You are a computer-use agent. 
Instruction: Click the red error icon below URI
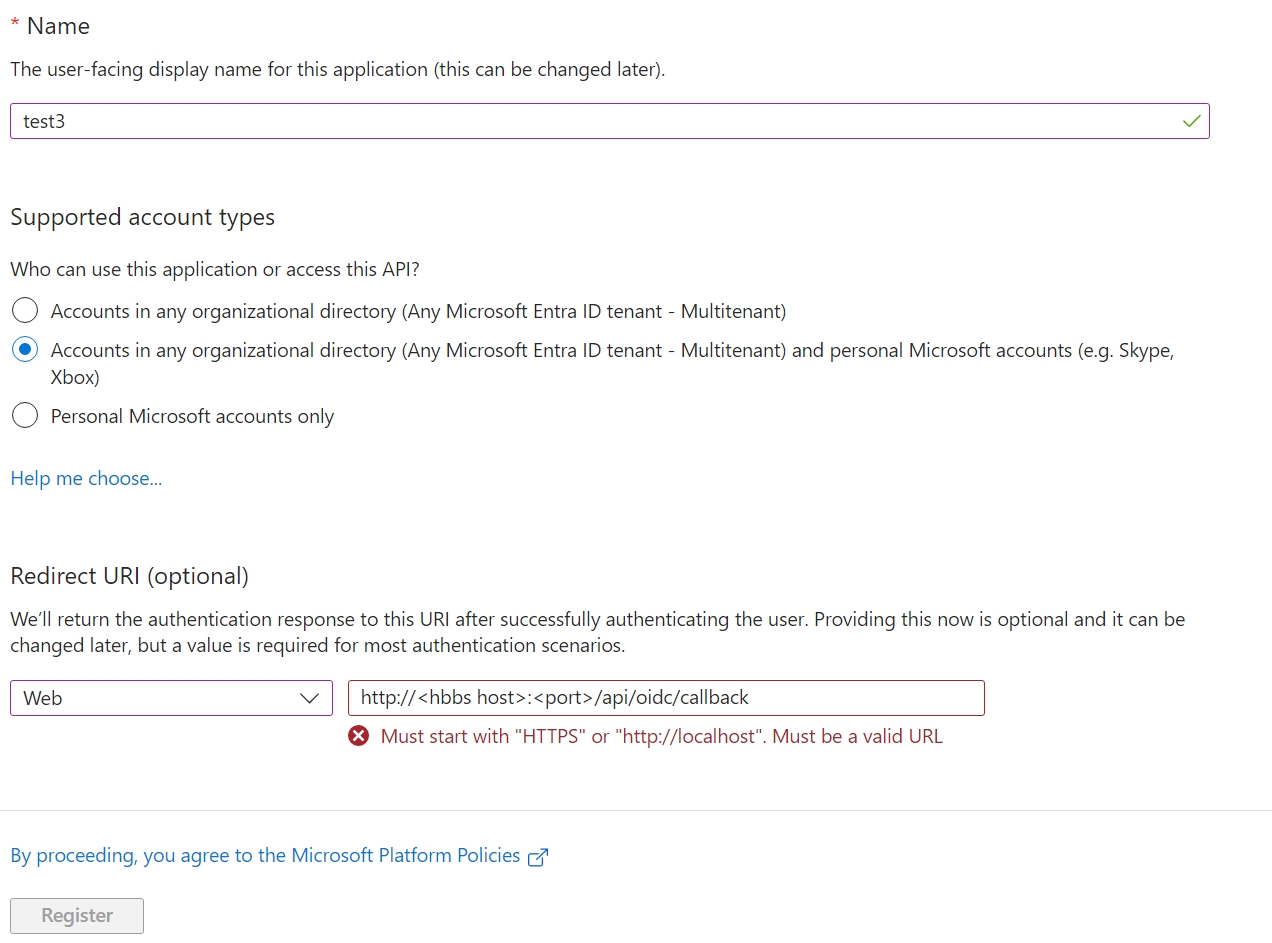point(358,737)
